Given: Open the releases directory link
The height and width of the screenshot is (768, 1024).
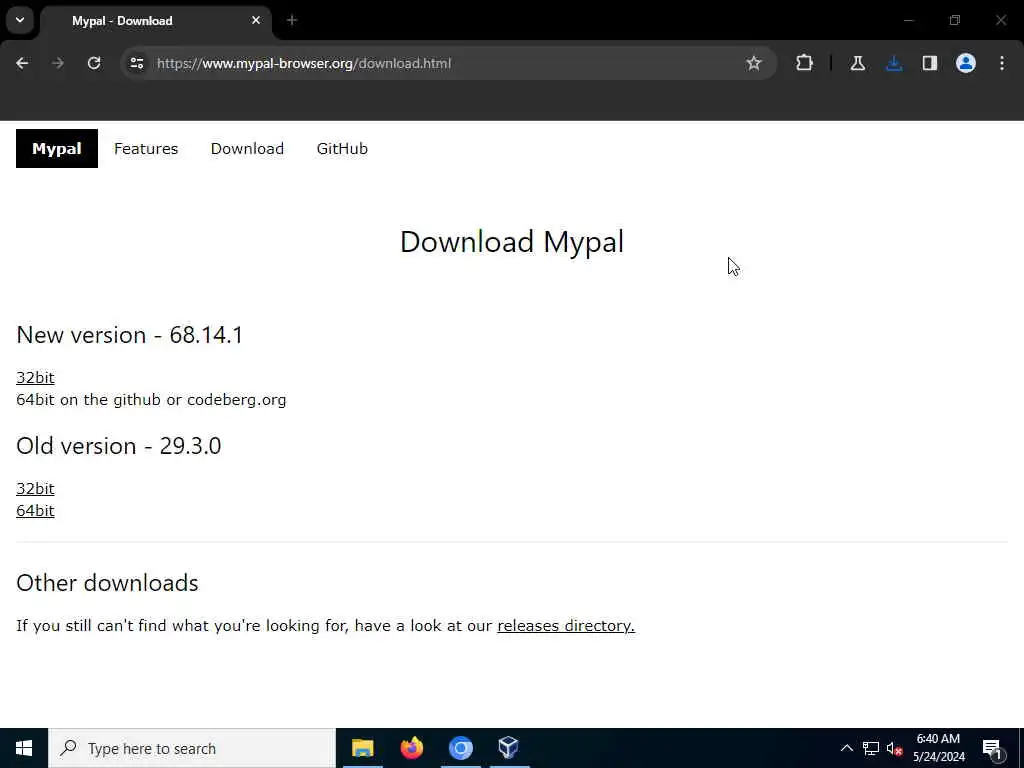Looking at the screenshot, I should [566, 626].
